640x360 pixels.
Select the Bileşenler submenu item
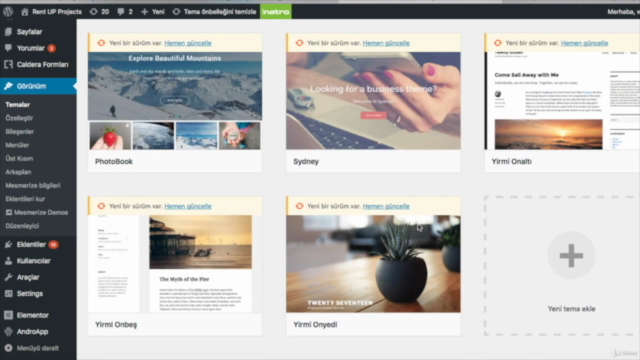20,131
